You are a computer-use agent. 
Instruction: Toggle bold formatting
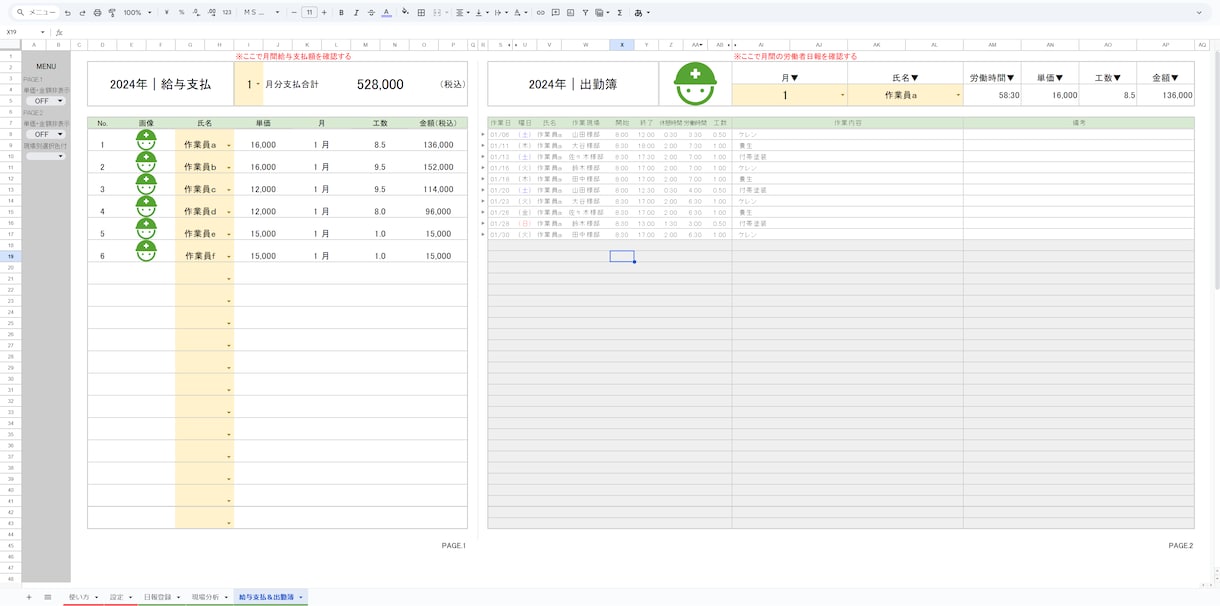341,13
